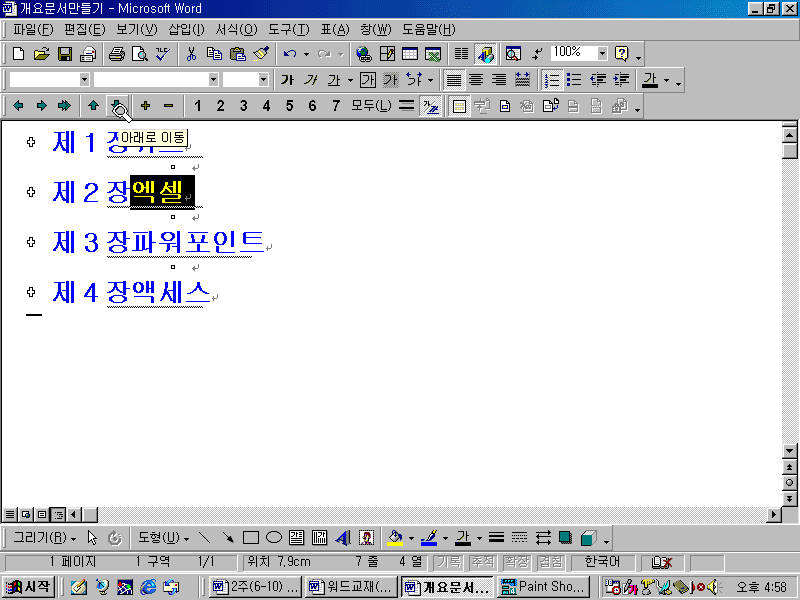Paste from clipboard
The height and width of the screenshot is (600, 800).
click(x=238, y=54)
